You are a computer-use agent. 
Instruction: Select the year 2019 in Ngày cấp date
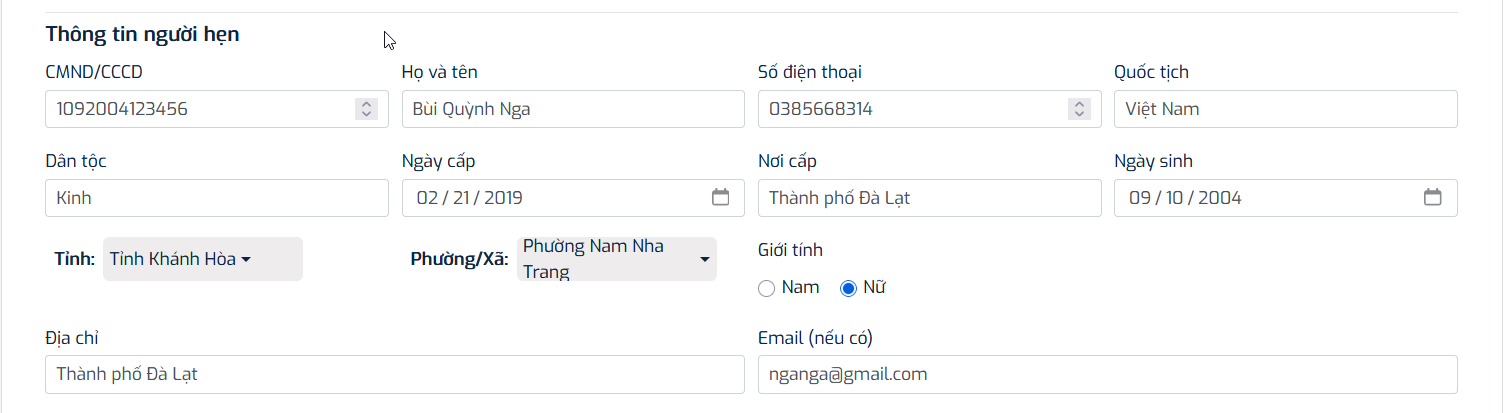click(x=502, y=198)
